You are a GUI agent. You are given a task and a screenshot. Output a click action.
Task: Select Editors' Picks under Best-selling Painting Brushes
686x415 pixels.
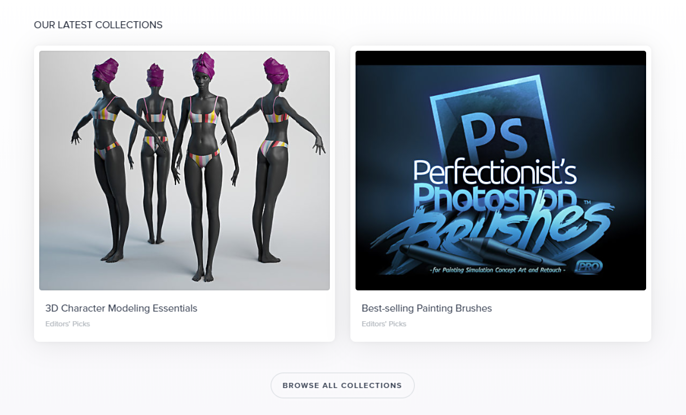pyautogui.click(x=384, y=324)
